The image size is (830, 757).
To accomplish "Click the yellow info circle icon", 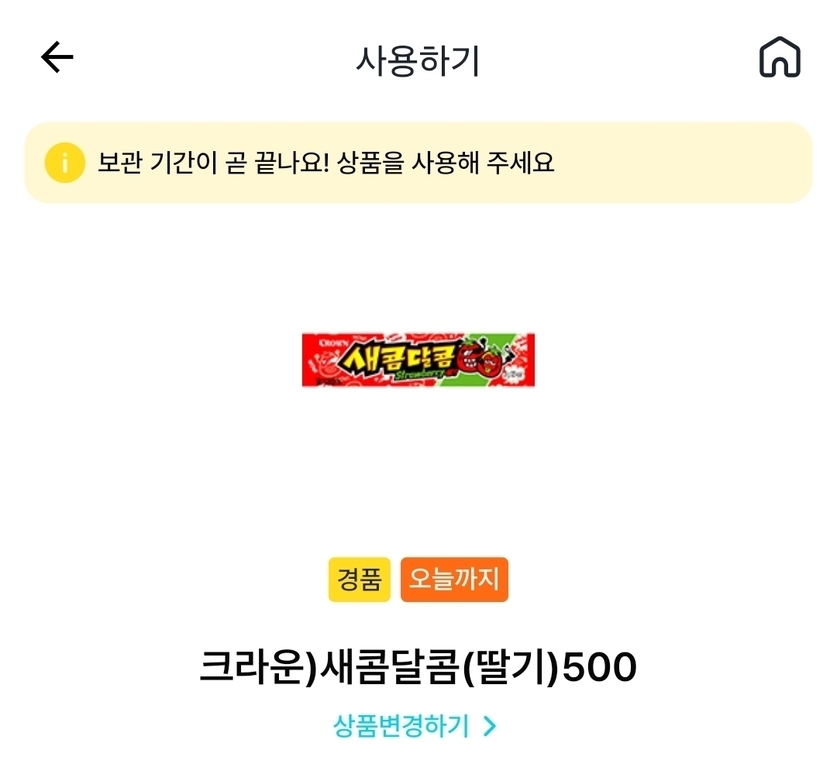I will click(x=65, y=162).
